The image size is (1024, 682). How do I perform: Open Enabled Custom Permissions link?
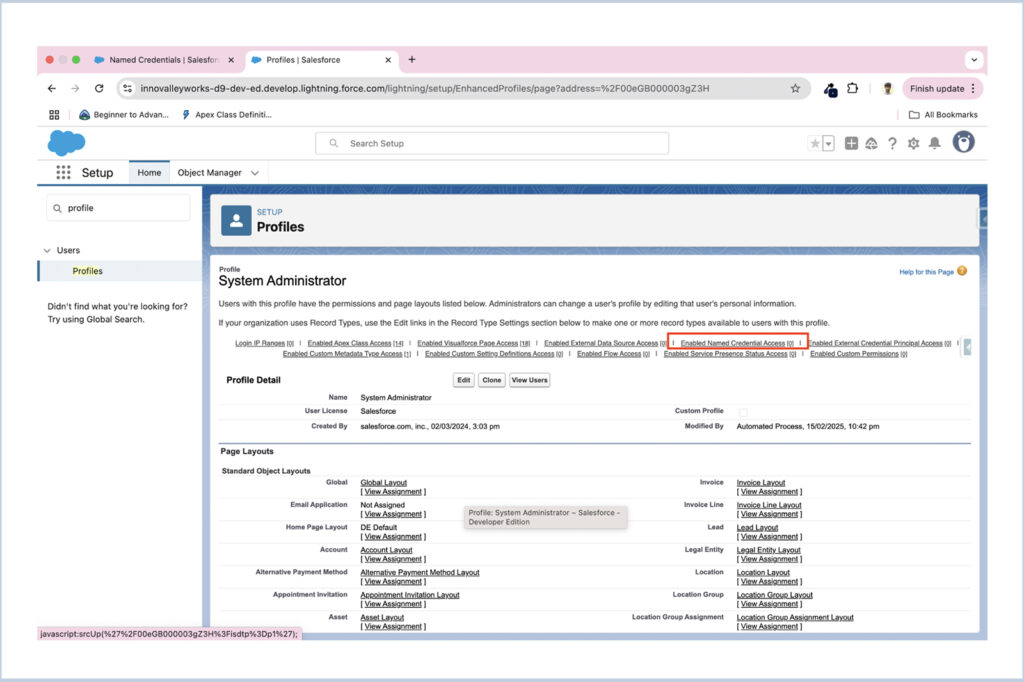(859, 353)
